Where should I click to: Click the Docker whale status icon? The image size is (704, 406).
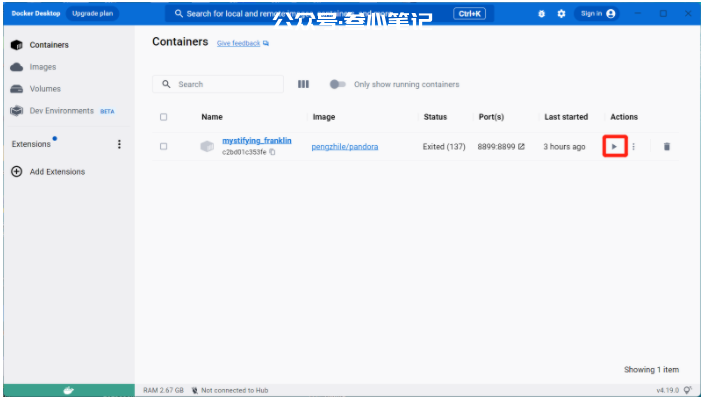69,390
